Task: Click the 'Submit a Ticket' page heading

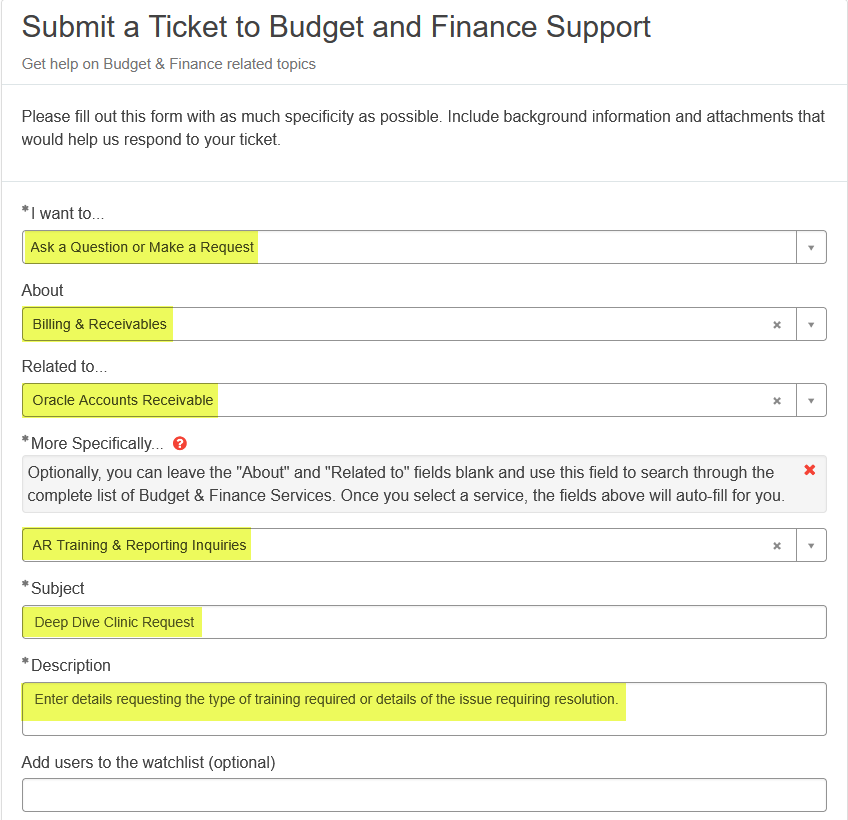Action: click(336, 27)
